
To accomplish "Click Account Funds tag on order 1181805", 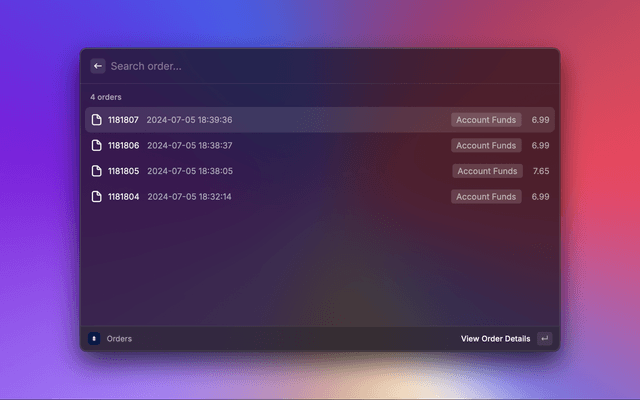I will (486, 171).
